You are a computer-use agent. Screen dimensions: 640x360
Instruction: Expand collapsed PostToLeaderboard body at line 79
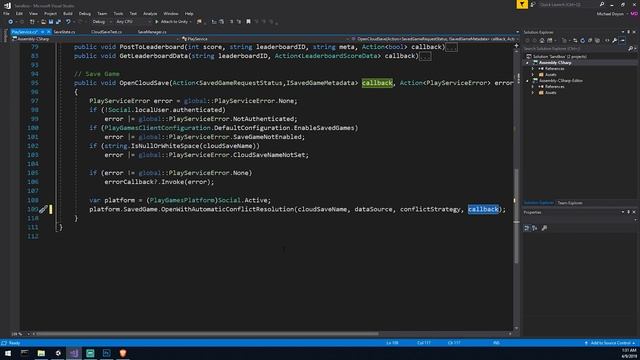click(451, 47)
